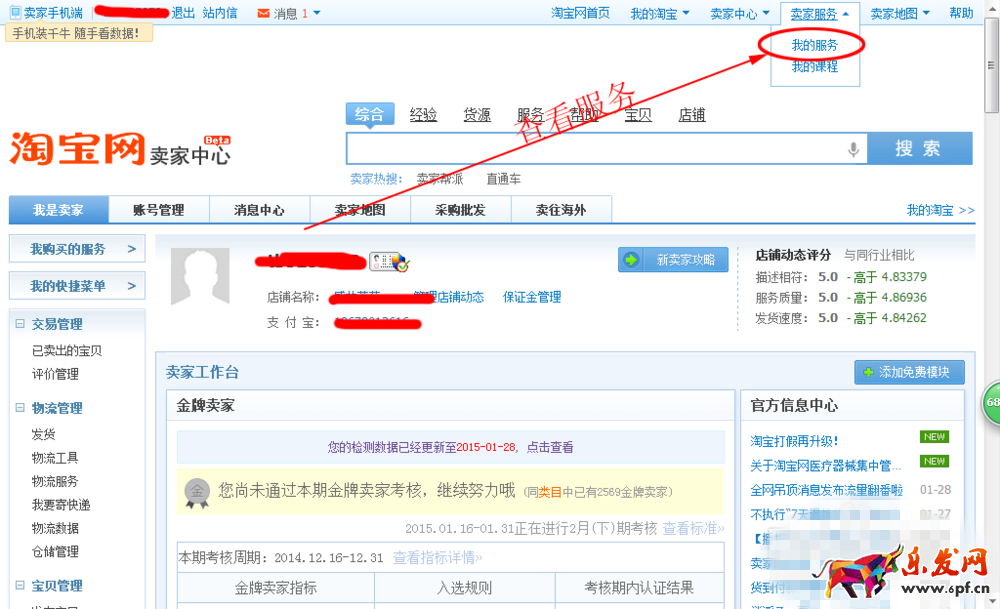1000x609 pixels.
Task: Open 评价管理 in sidebar
Action: tap(55, 374)
